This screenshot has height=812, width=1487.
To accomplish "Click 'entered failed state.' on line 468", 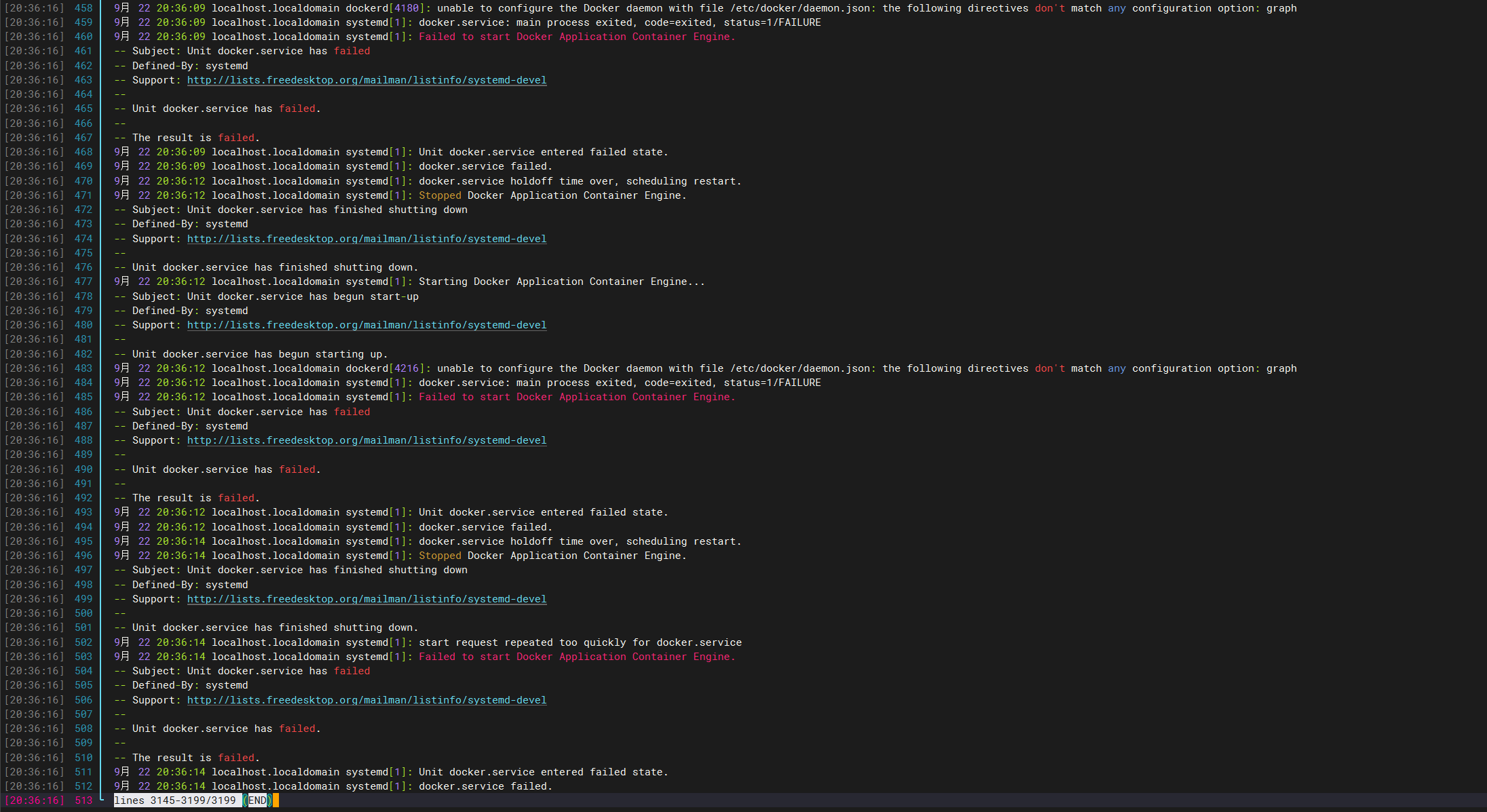I will pyautogui.click(x=605, y=152).
